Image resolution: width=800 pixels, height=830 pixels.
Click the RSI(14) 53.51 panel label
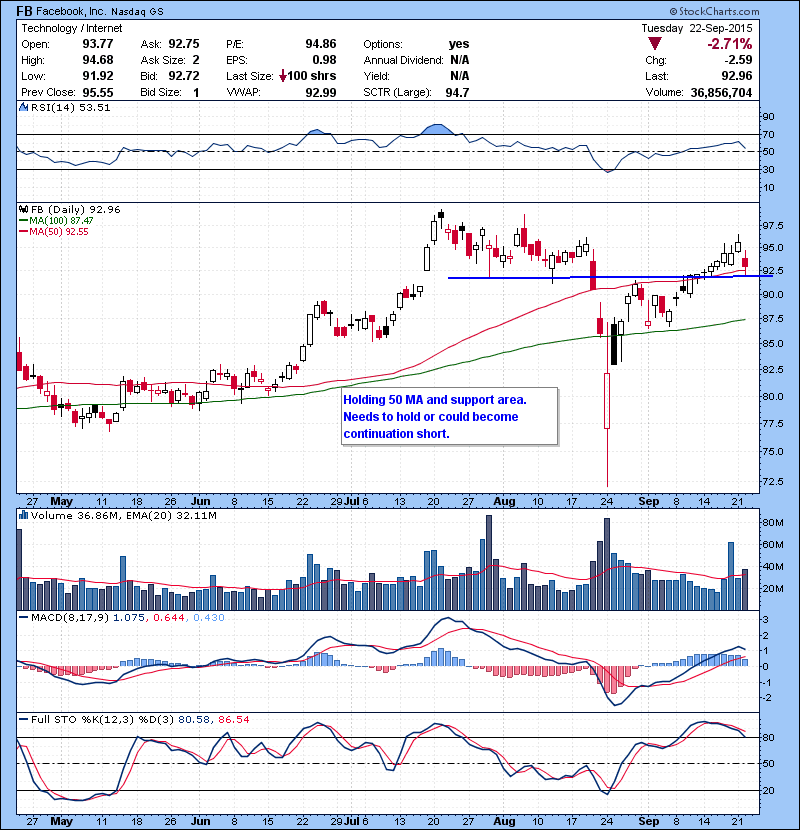point(70,107)
